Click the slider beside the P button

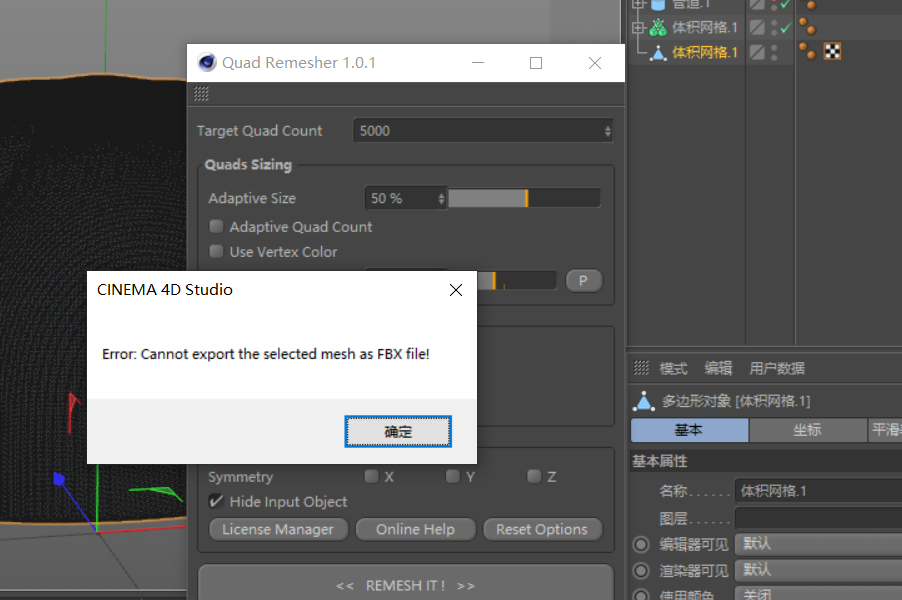tap(517, 281)
